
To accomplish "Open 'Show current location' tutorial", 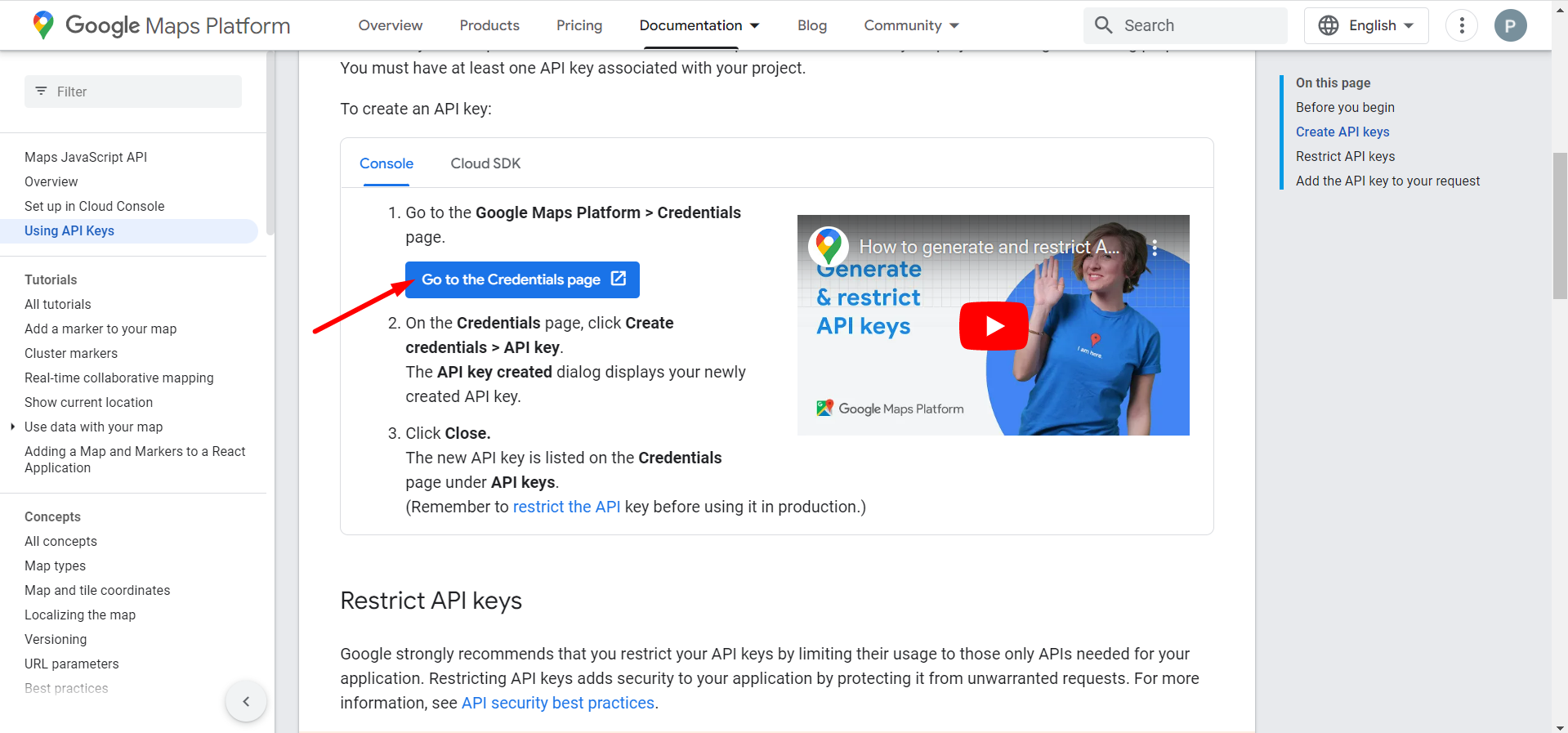I will coord(89,402).
